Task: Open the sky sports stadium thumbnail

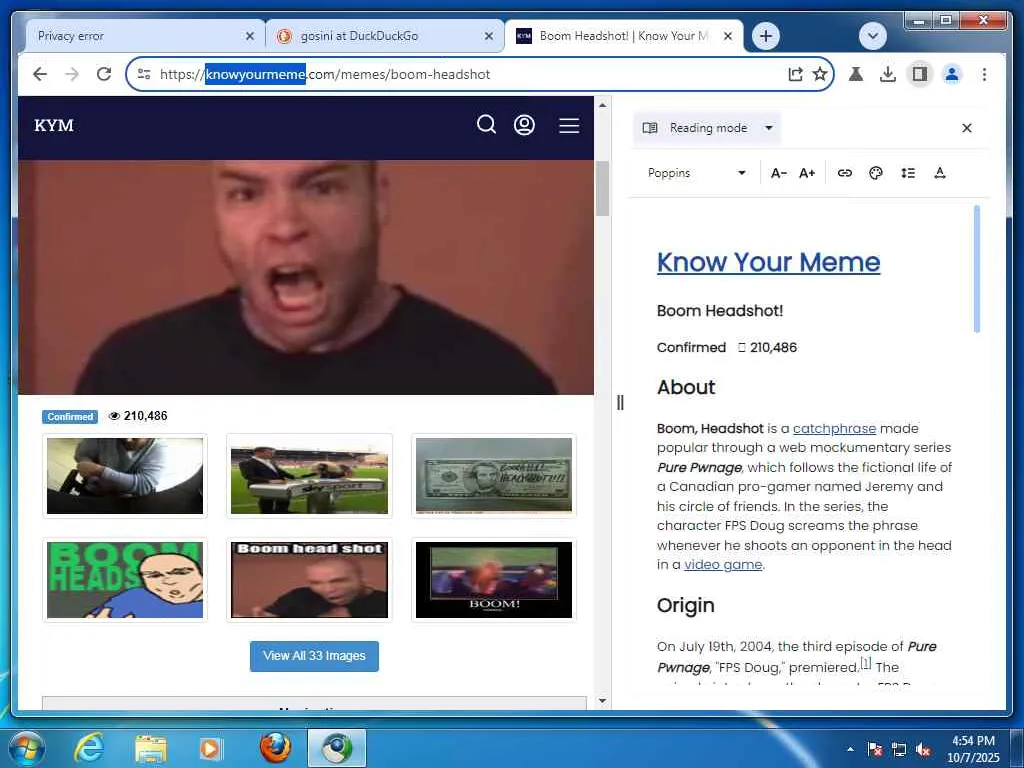Action: (x=310, y=476)
